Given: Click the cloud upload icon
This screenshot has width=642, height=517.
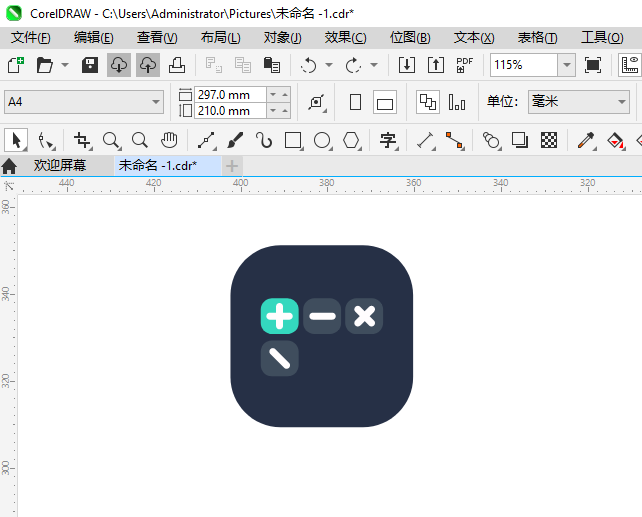Looking at the screenshot, I should (148, 65).
